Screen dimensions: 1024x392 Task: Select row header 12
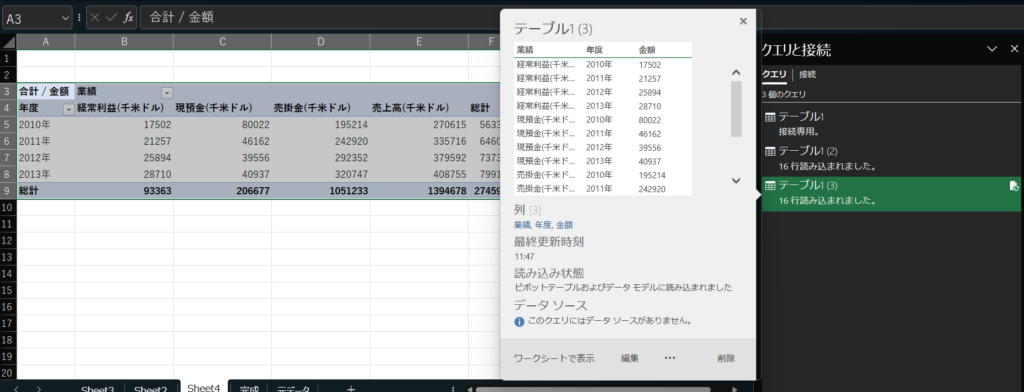[x=8, y=241]
